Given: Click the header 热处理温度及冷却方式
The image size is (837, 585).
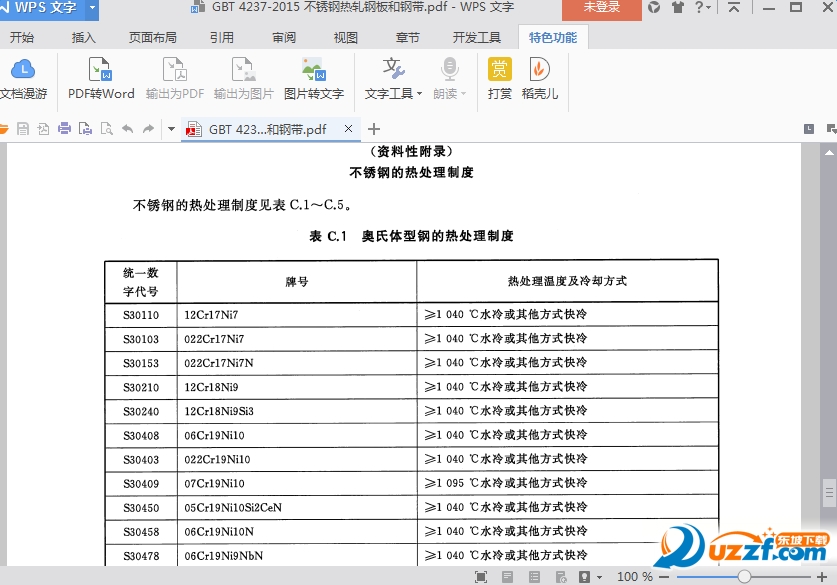Looking at the screenshot, I should click(x=567, y=281).
